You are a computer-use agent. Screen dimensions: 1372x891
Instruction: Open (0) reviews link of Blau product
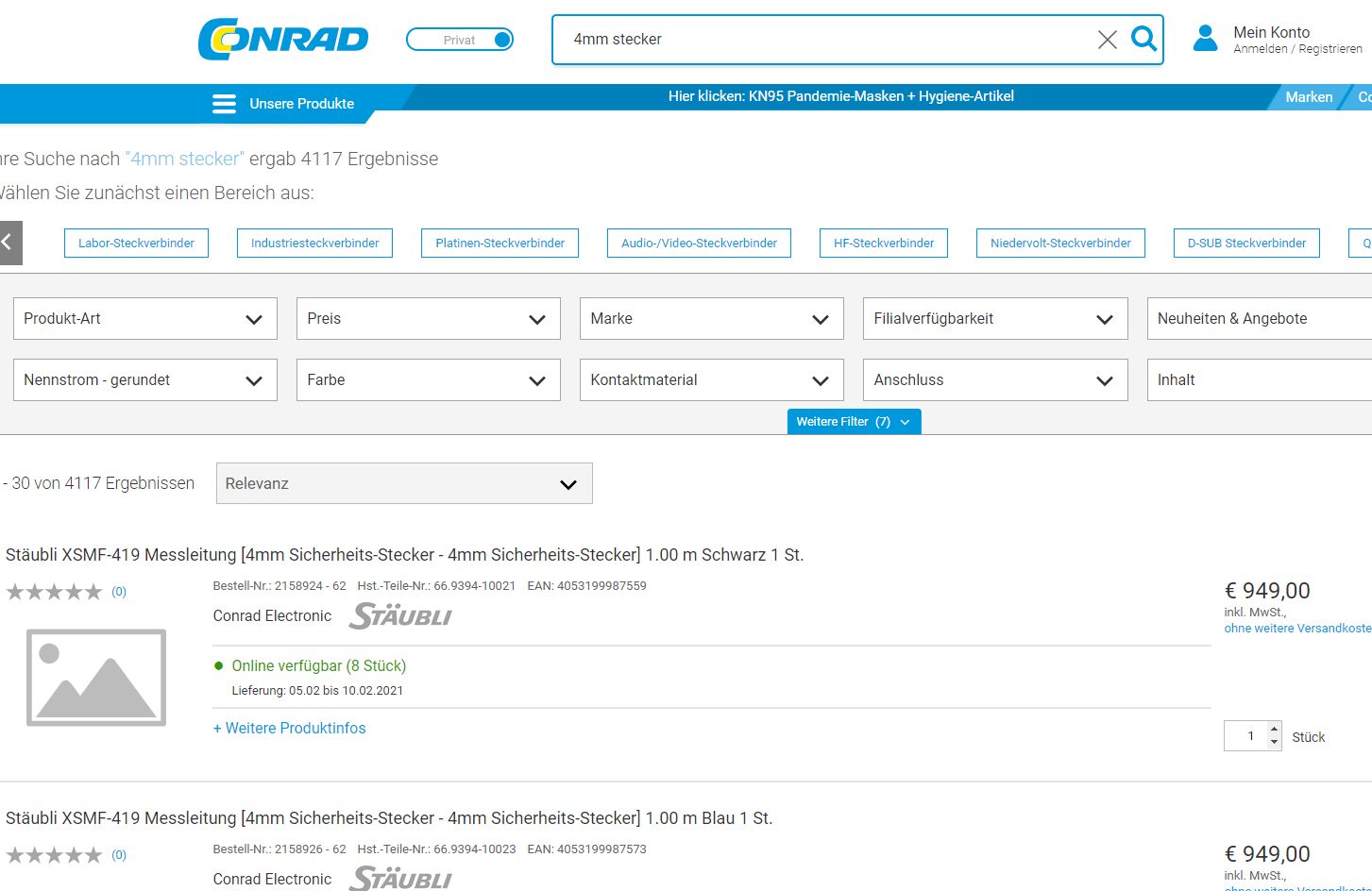(x=119, y=855)
